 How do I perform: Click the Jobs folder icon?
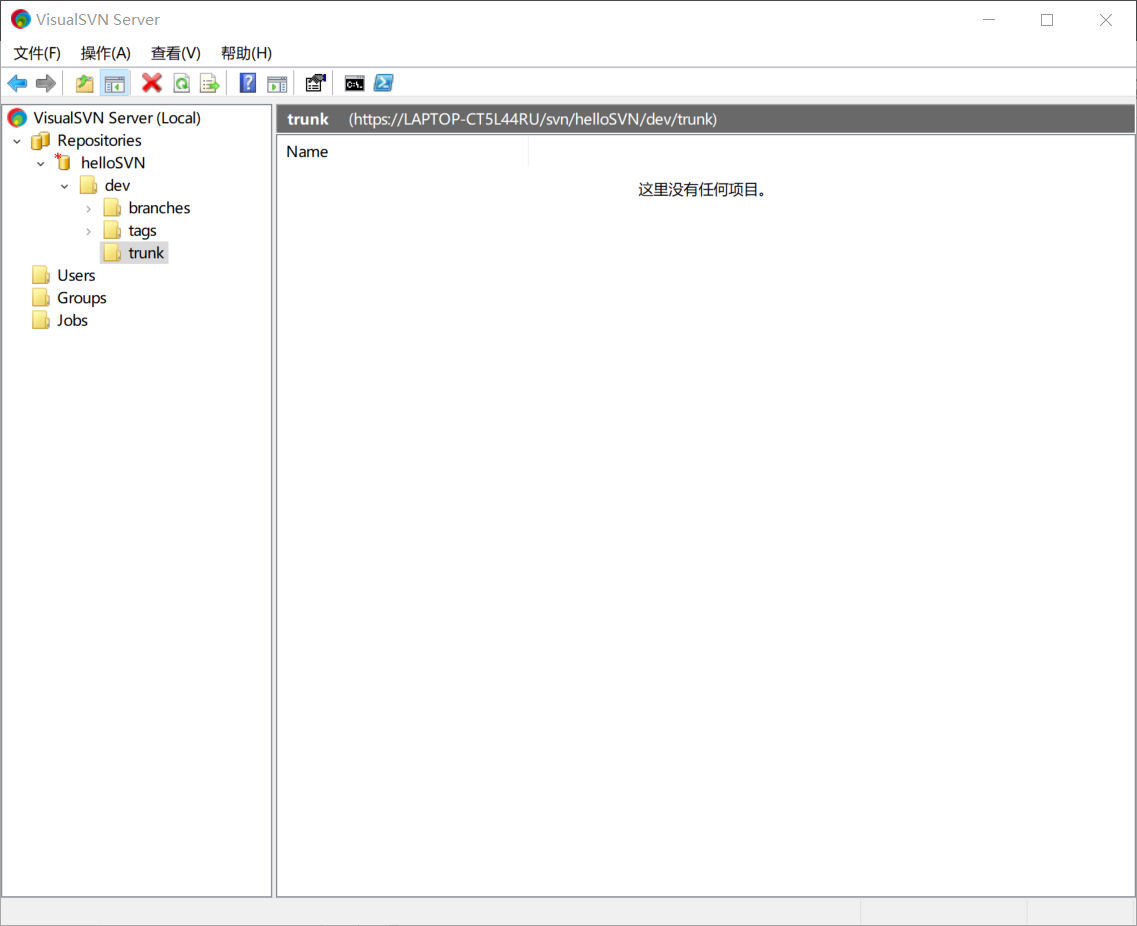tap(41, 320)
